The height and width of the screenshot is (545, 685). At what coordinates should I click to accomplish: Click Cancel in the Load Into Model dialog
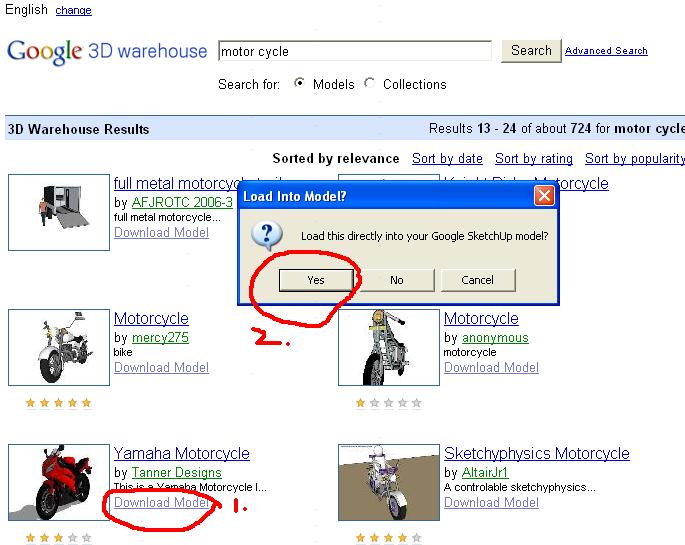(478, 280)
